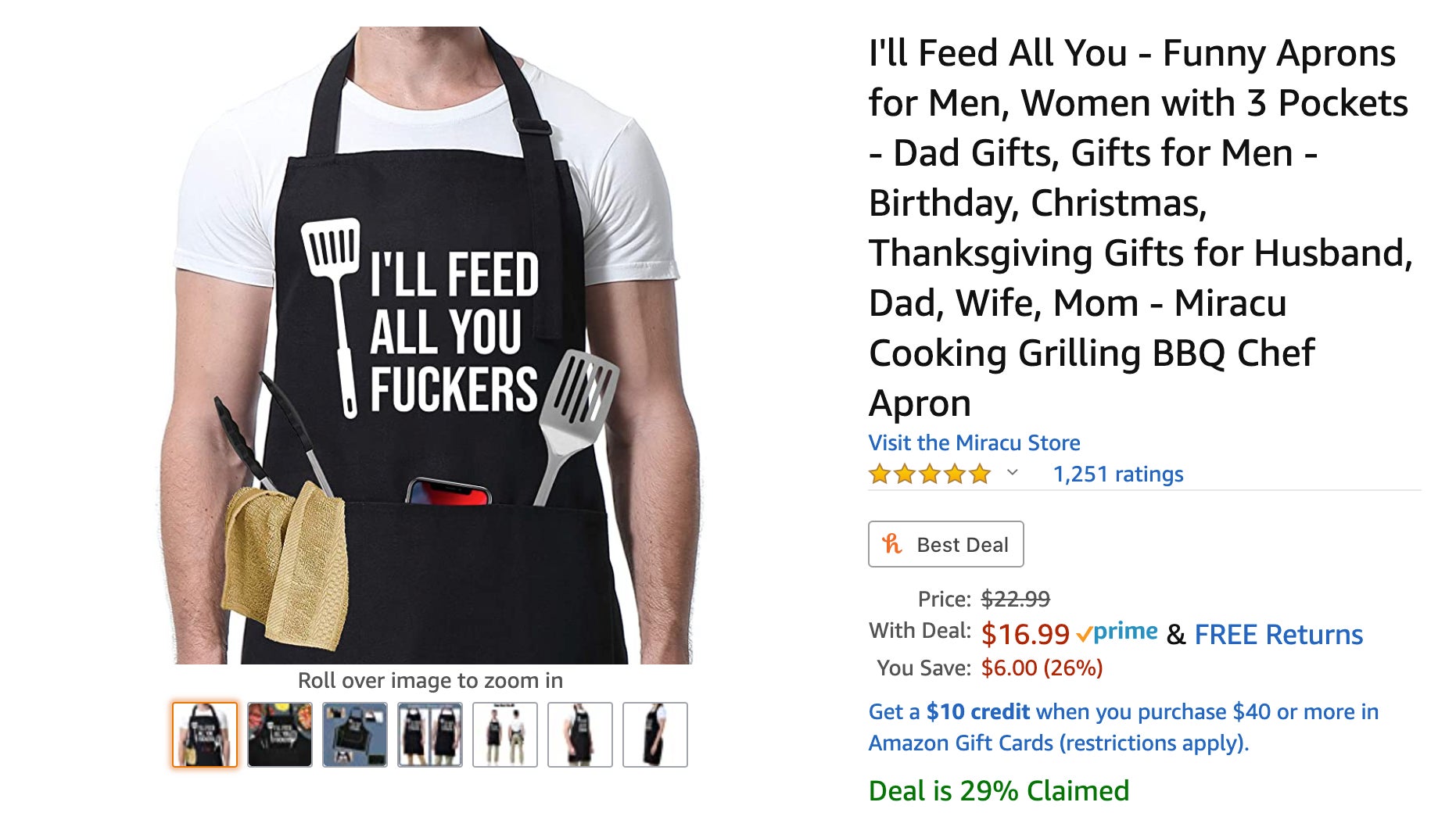Open "Visit the Miracu Store" link
Screen dimensions: 1456x820
point(974,442)
